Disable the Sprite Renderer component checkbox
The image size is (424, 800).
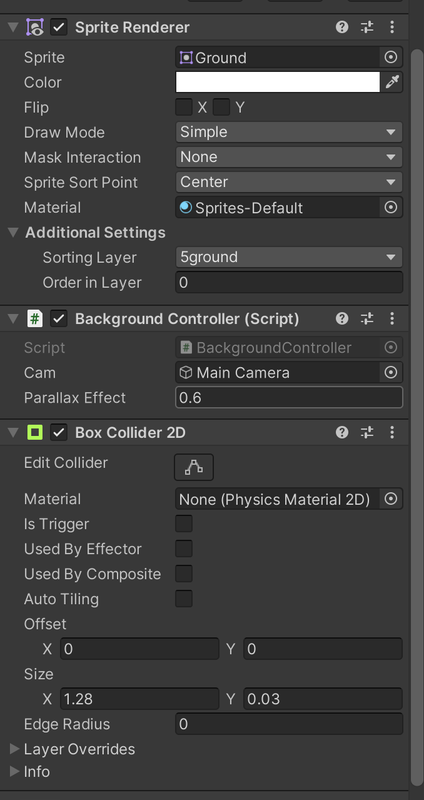click(x=59, y=27)
